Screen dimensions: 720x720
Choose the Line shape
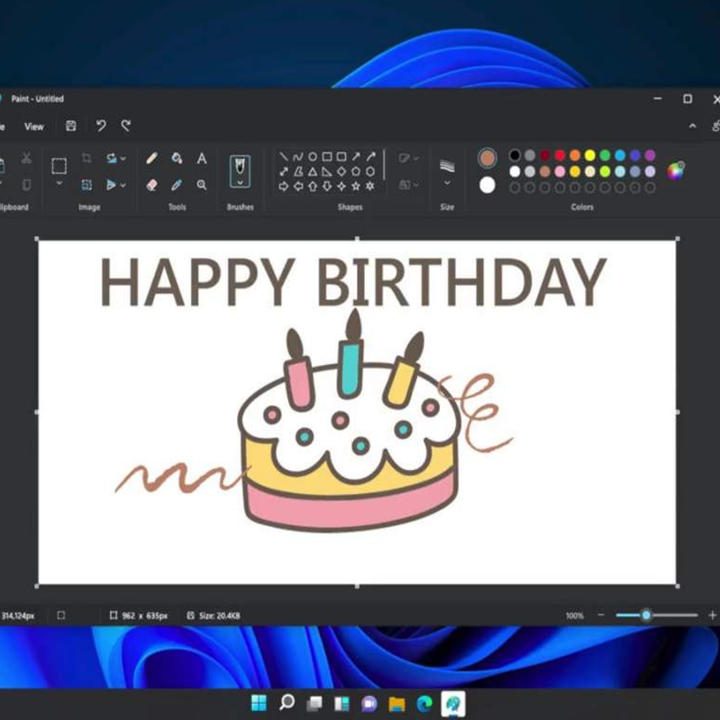click(284, 157)
